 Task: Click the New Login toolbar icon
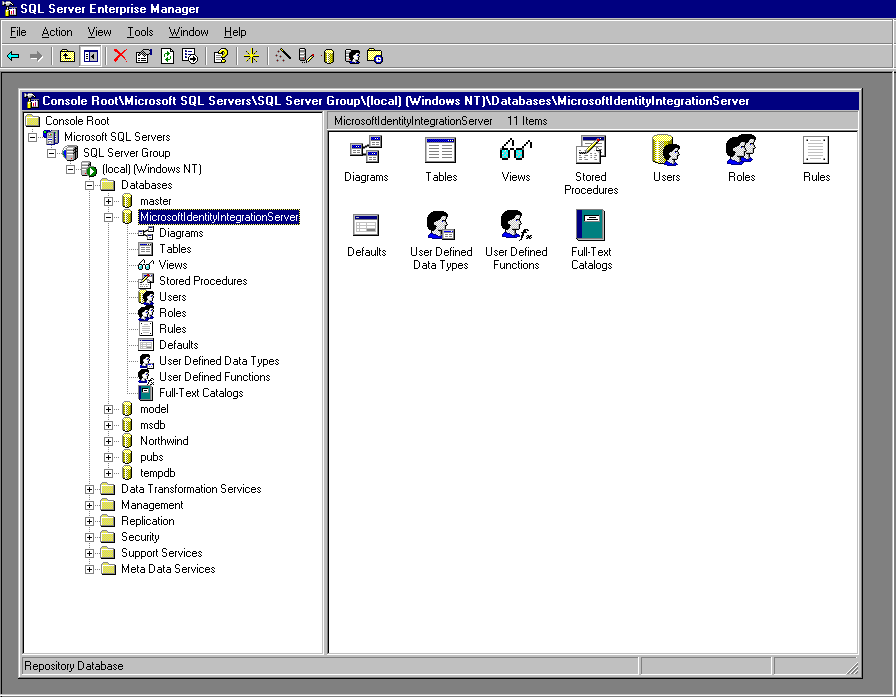(352, 56)
